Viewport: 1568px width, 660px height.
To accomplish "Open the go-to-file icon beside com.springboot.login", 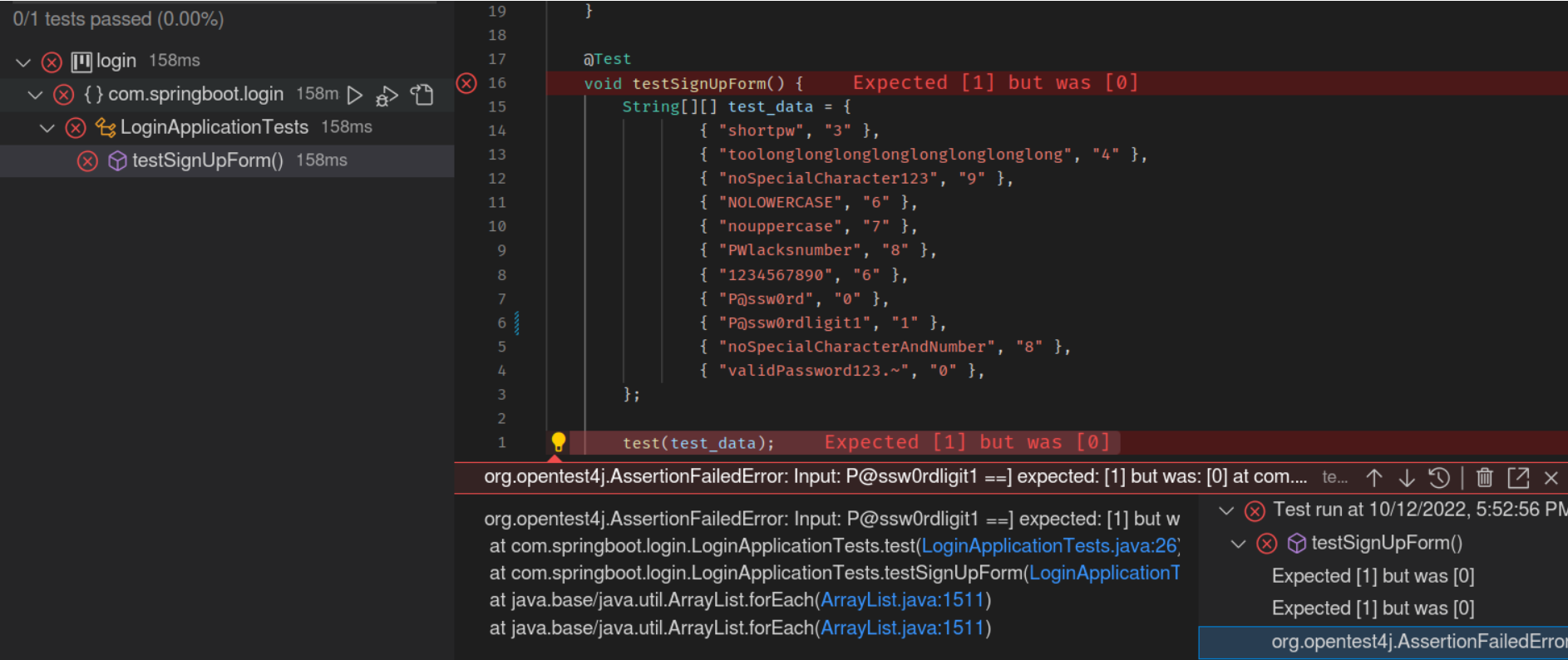I will point(422,95).
